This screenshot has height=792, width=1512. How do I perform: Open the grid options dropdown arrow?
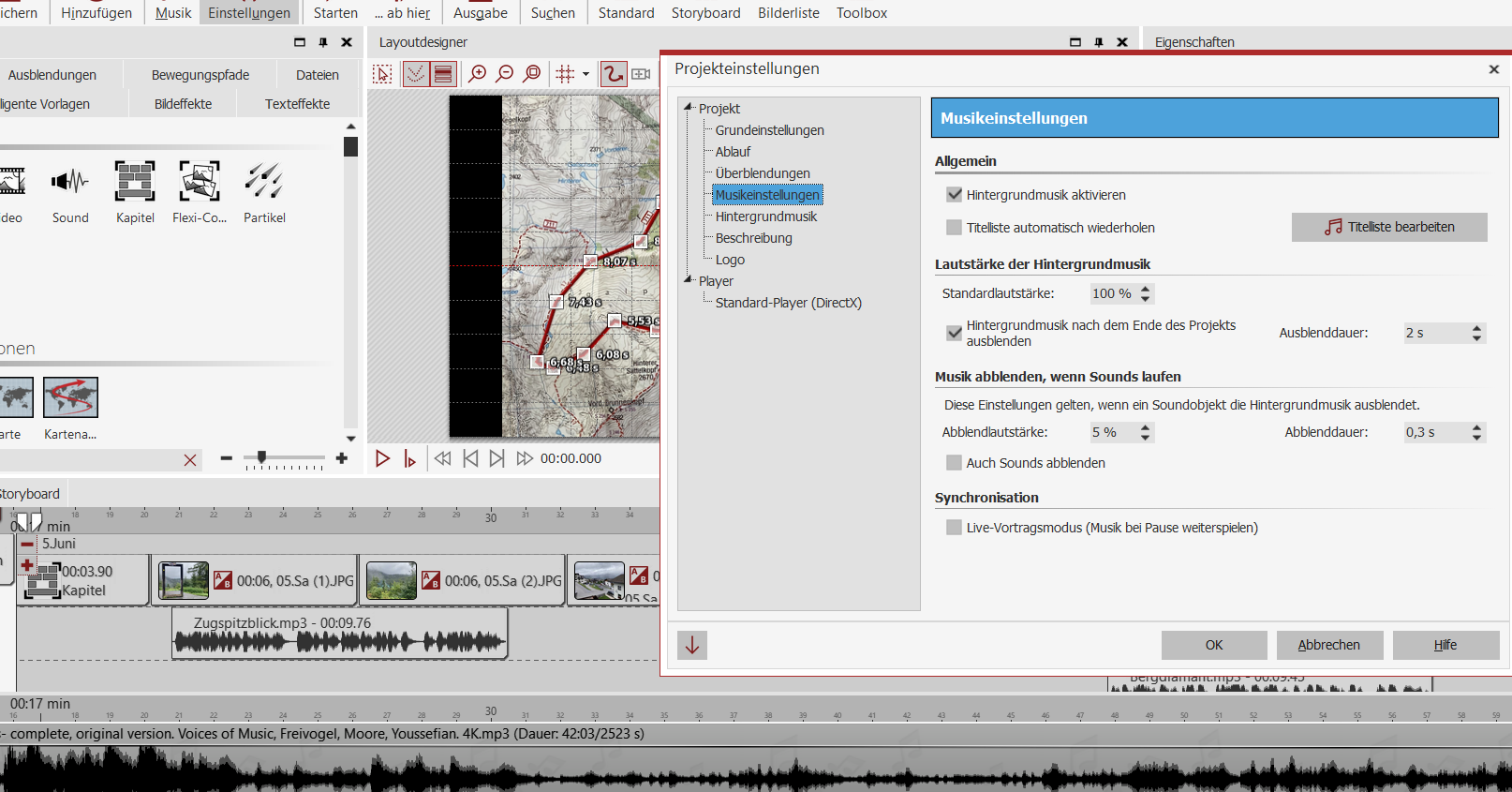pos(586,74)
